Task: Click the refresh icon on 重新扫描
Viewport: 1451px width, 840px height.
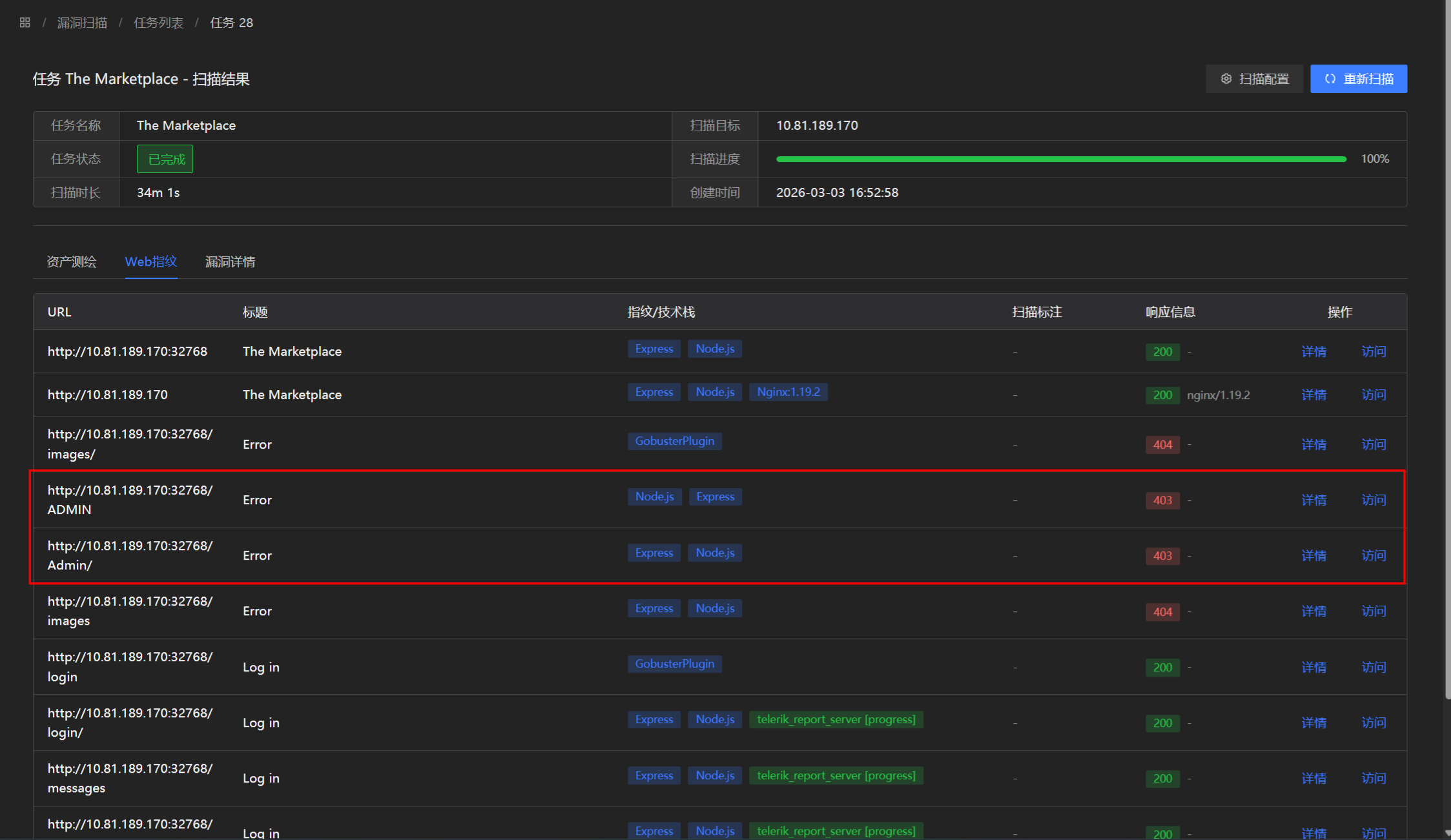Action: (1330, 79)
